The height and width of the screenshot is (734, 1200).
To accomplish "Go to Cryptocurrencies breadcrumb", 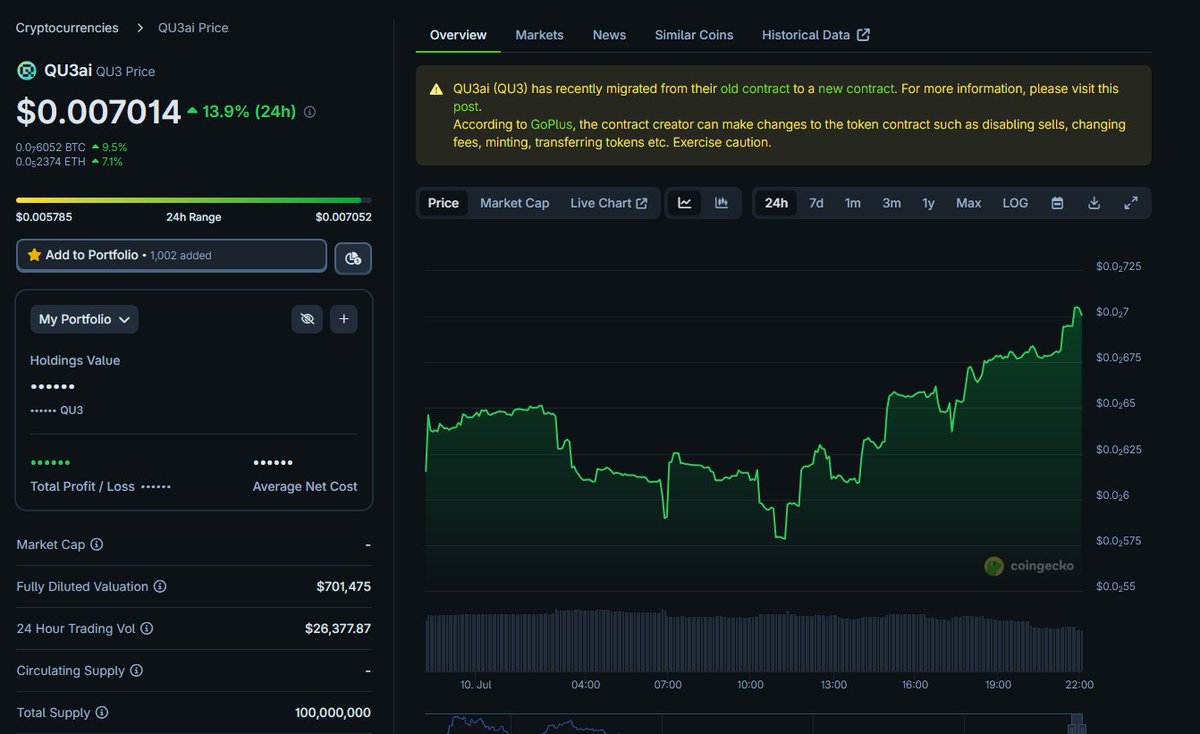I will point(67,28).
